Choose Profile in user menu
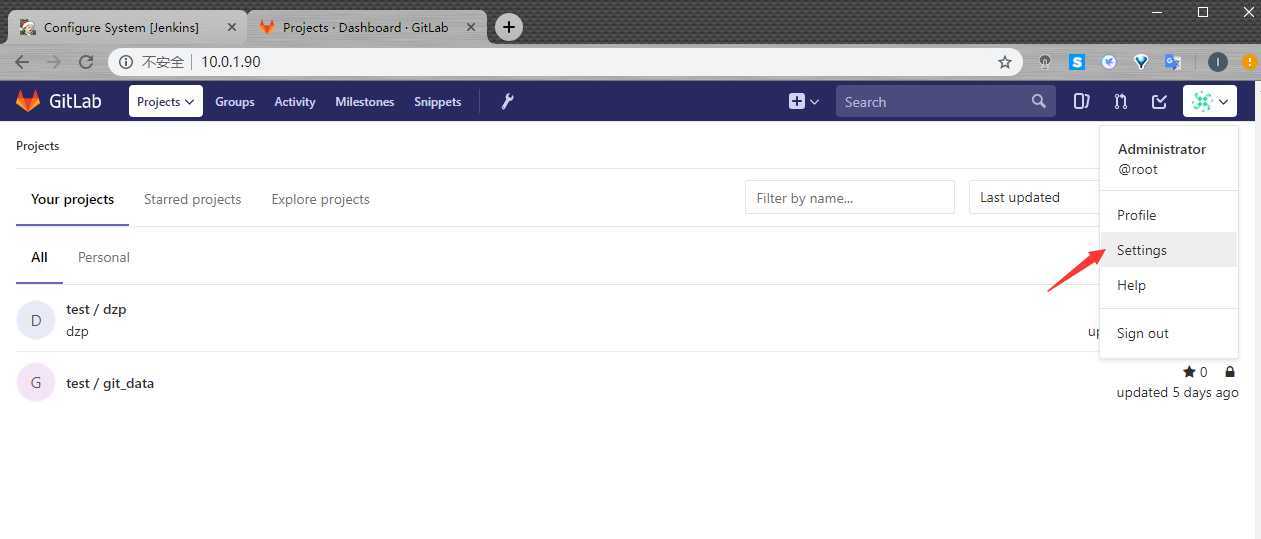This screenshot has width=1261, height=539. [x=1168, y=215]
